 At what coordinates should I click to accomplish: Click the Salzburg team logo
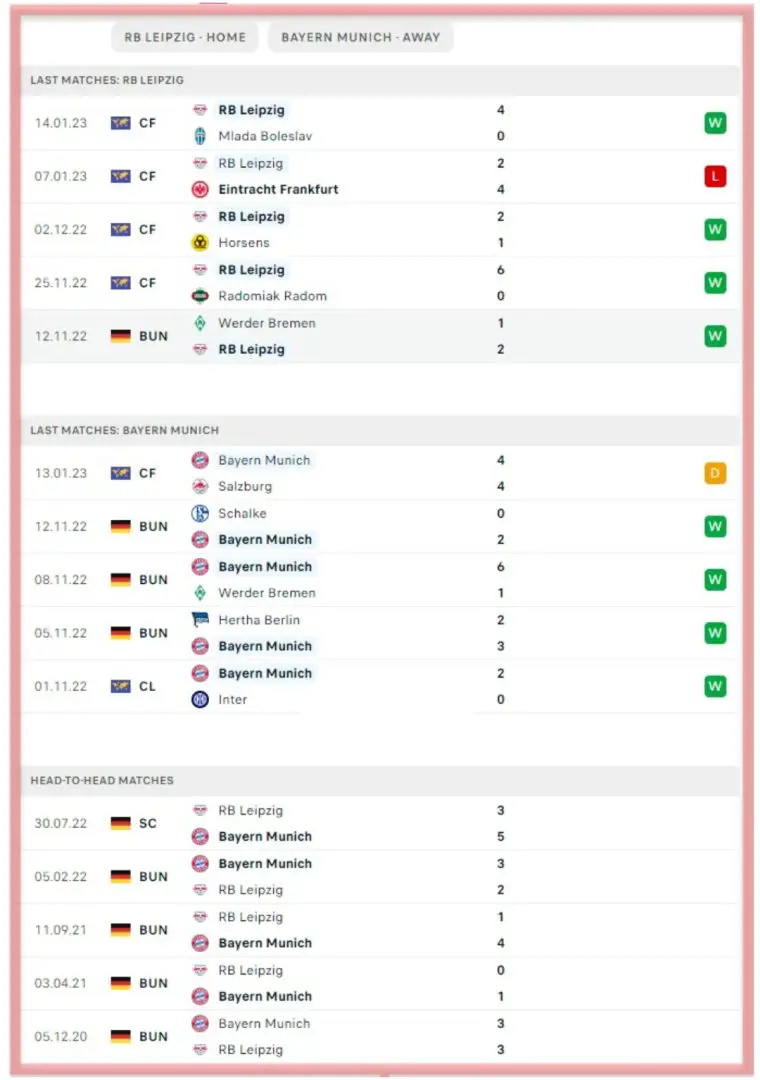click(x=200, y=486)
